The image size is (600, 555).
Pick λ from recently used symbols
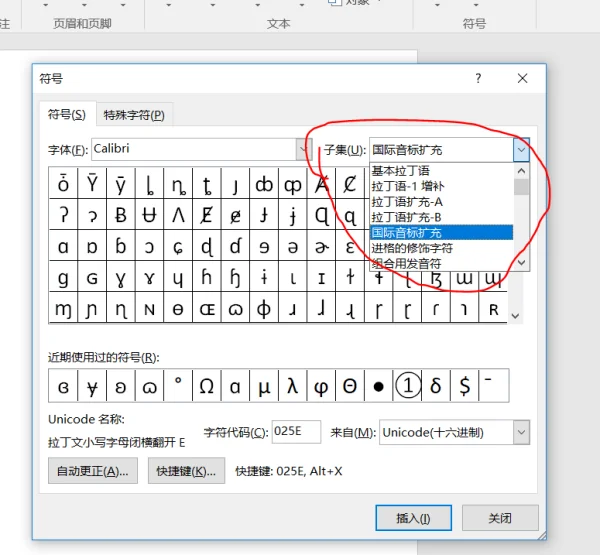(x=293, y=386)
